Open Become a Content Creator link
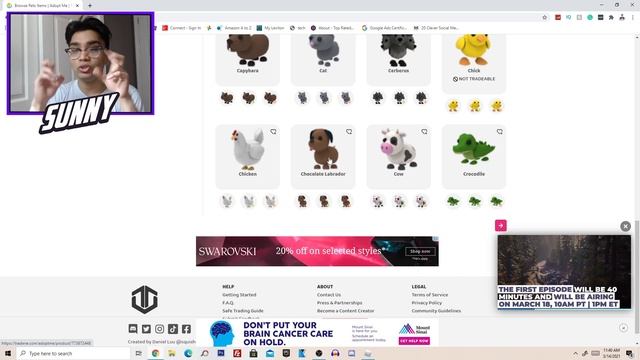 click(x=346, y=311)
